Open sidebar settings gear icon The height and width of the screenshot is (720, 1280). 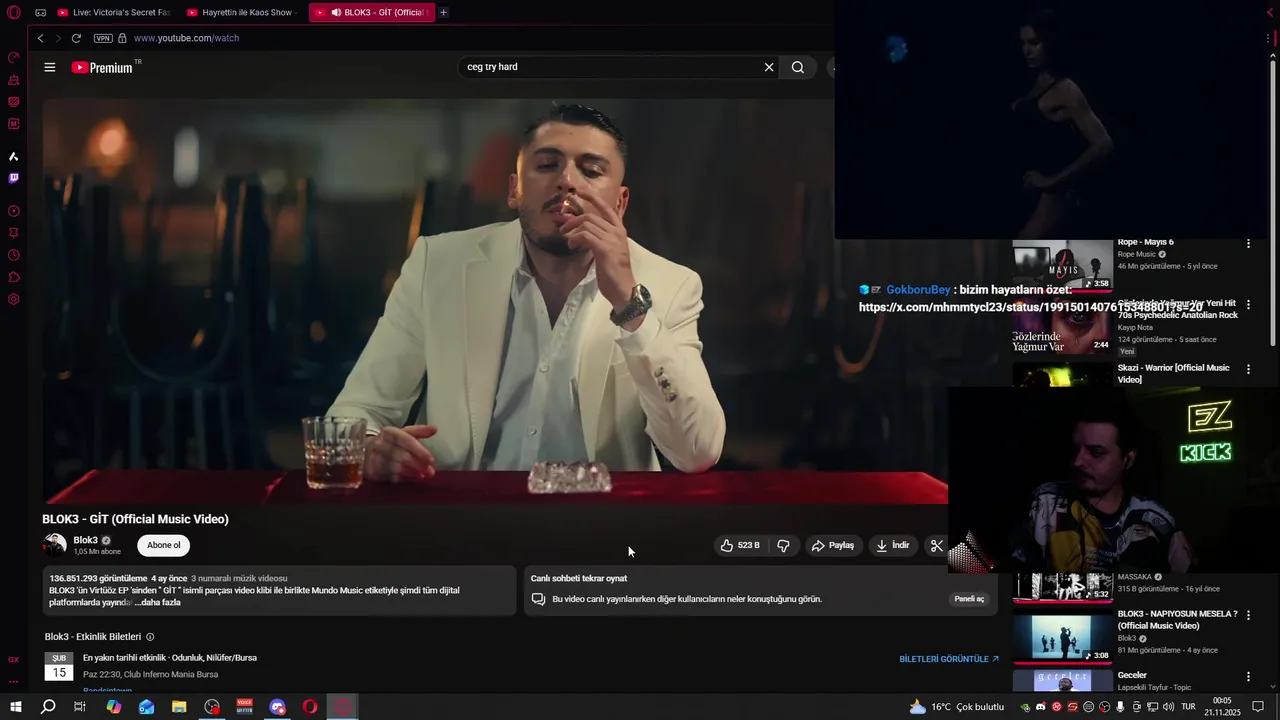[x=14, y=299]
